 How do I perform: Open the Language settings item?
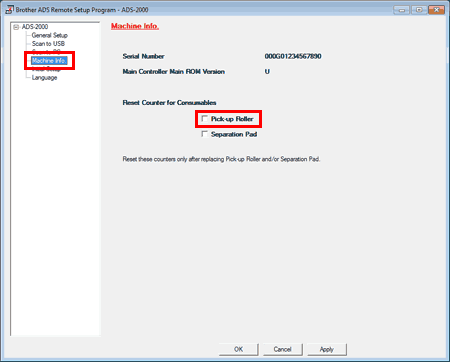tap(44, 77)
